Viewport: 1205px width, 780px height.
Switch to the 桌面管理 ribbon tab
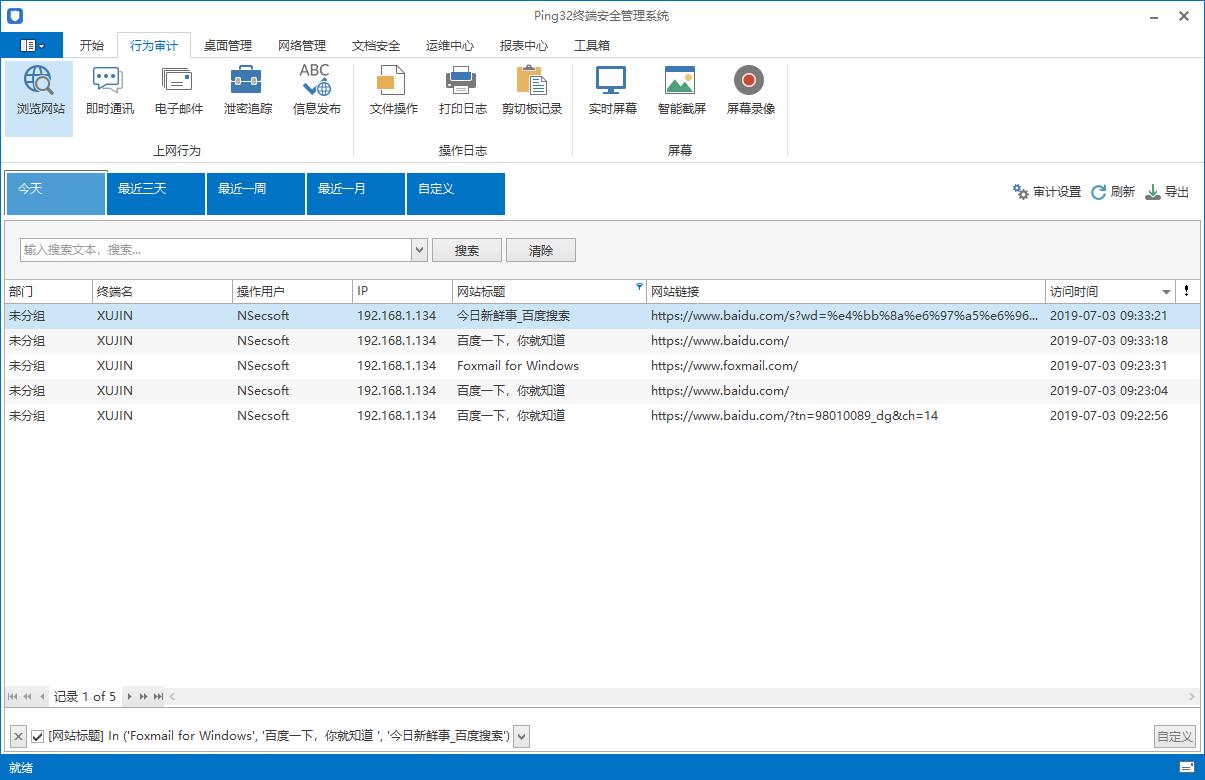[228, 45]
